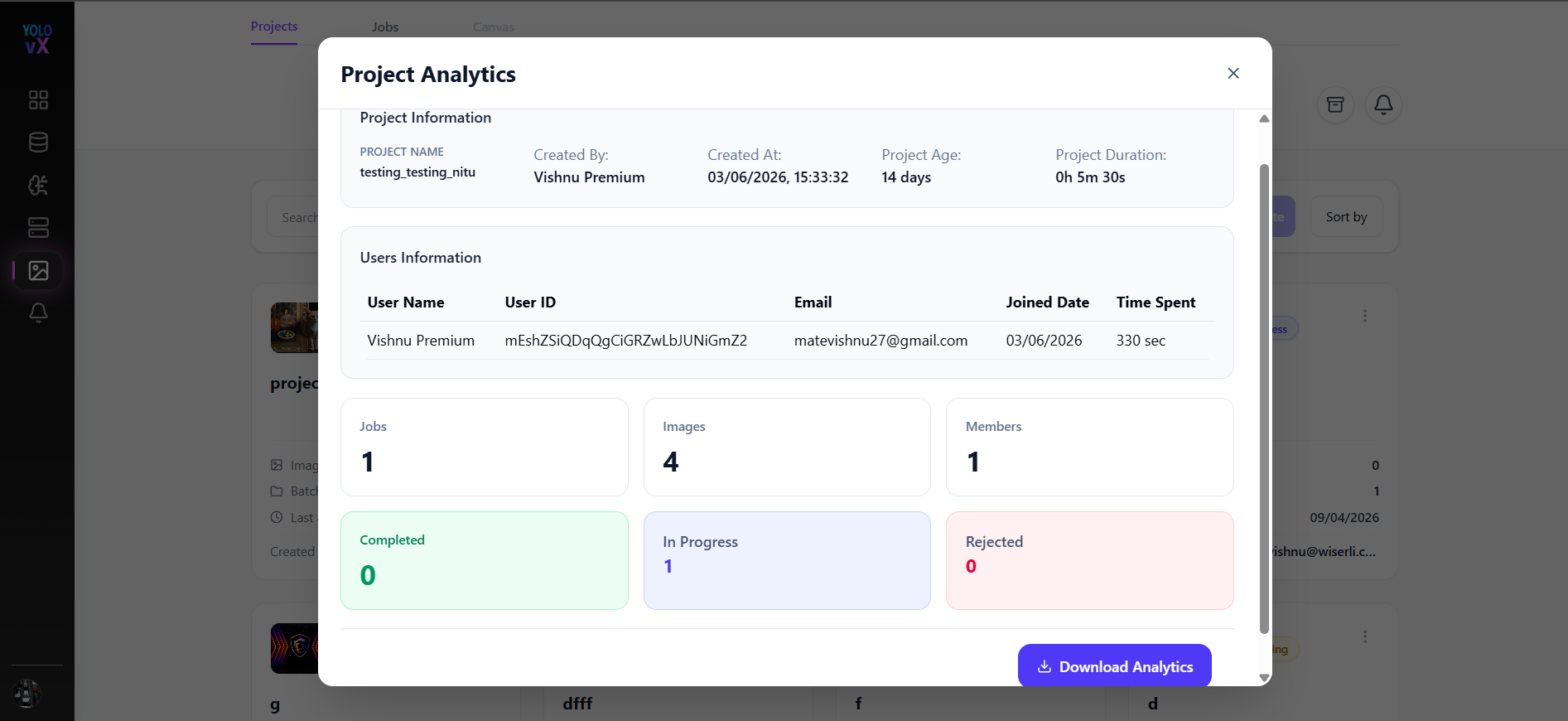This screenshot has width=1568, height=721.
Task: Open the dashboard grid icon in sidebar
Action: click(38, 99)
